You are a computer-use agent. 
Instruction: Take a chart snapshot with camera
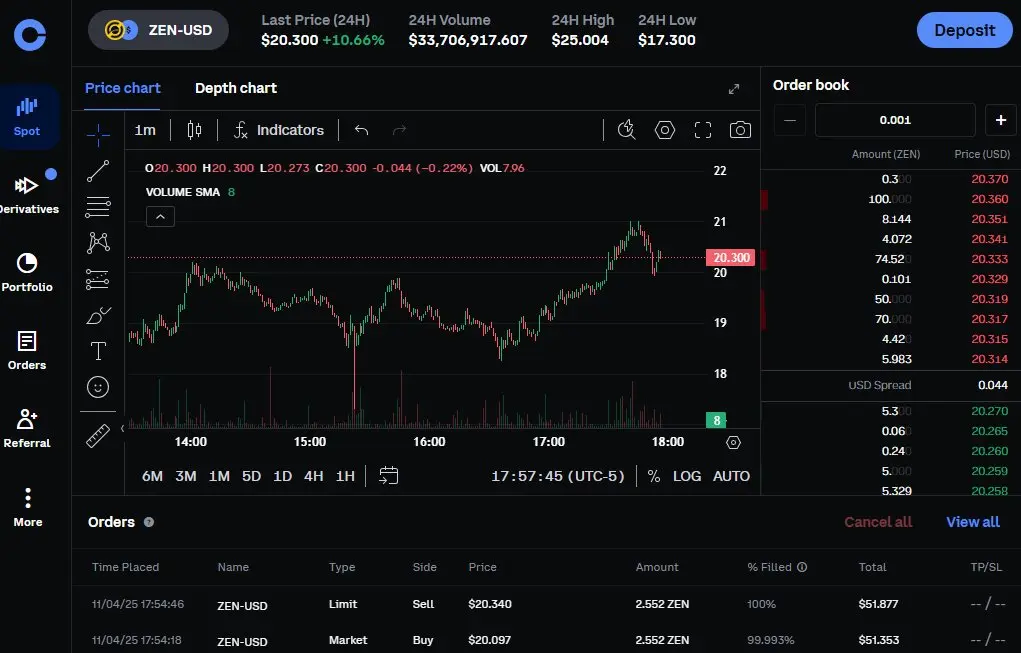pos(740,130)
